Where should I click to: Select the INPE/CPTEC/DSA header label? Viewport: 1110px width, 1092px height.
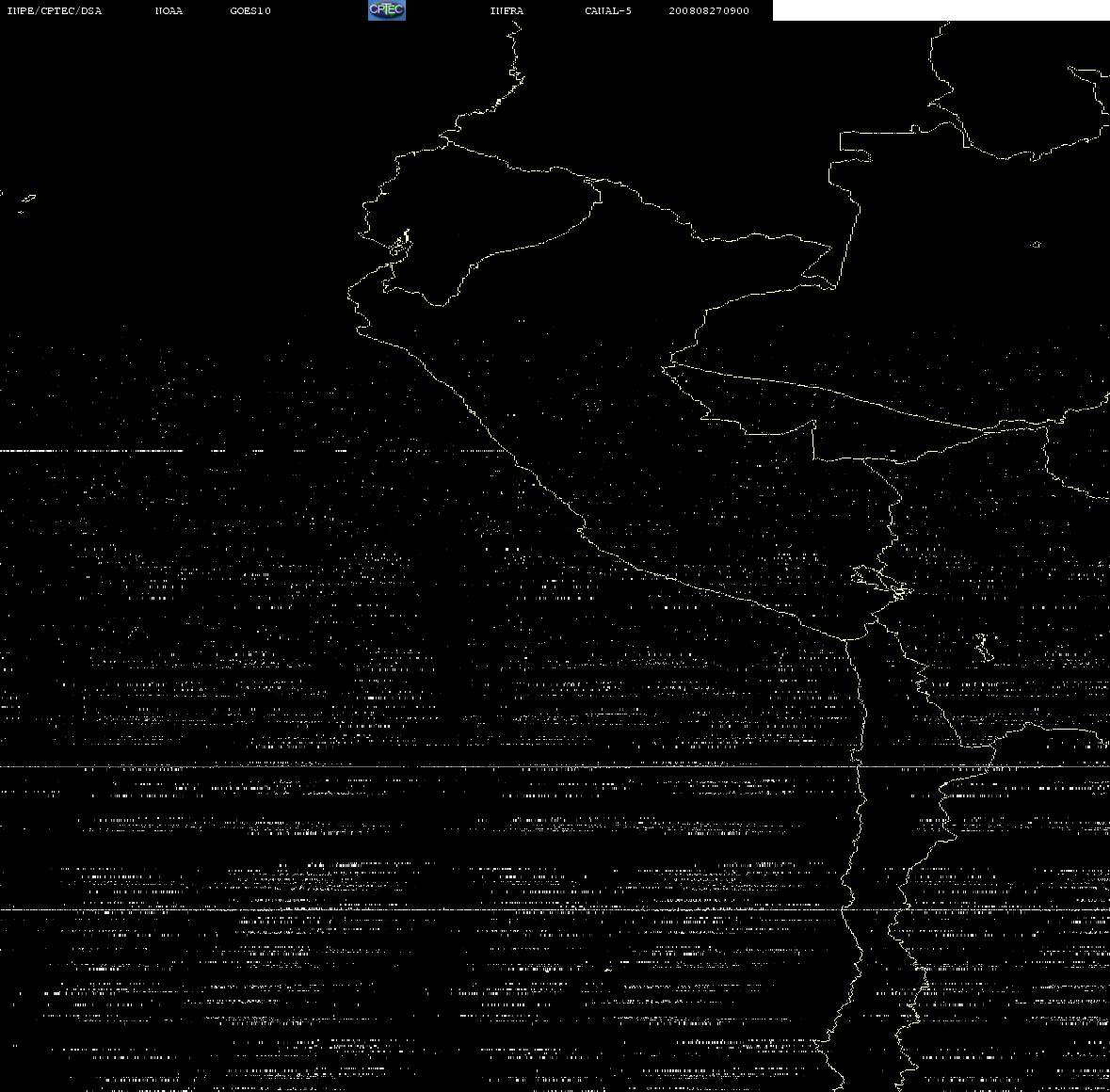[55, 10]
